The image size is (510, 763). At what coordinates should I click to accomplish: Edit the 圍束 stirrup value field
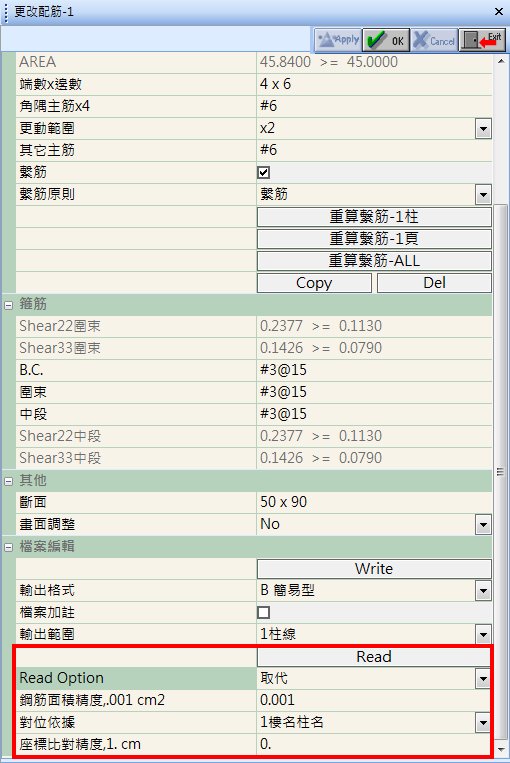[x=374, y=392]
